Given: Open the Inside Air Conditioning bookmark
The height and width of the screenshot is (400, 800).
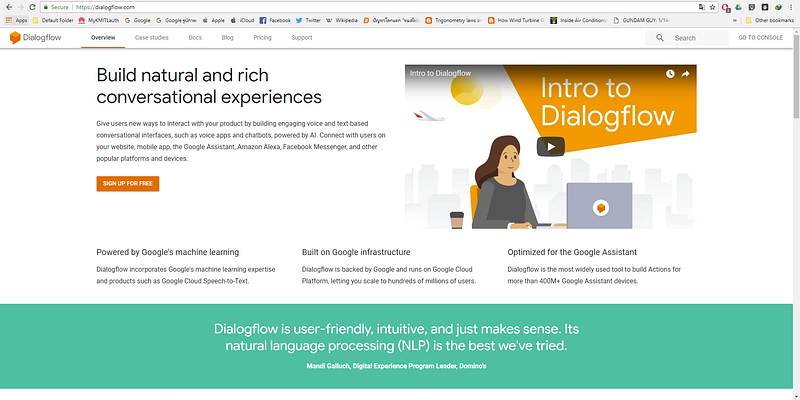Looking at the screenshot, I should coord(579,20).
